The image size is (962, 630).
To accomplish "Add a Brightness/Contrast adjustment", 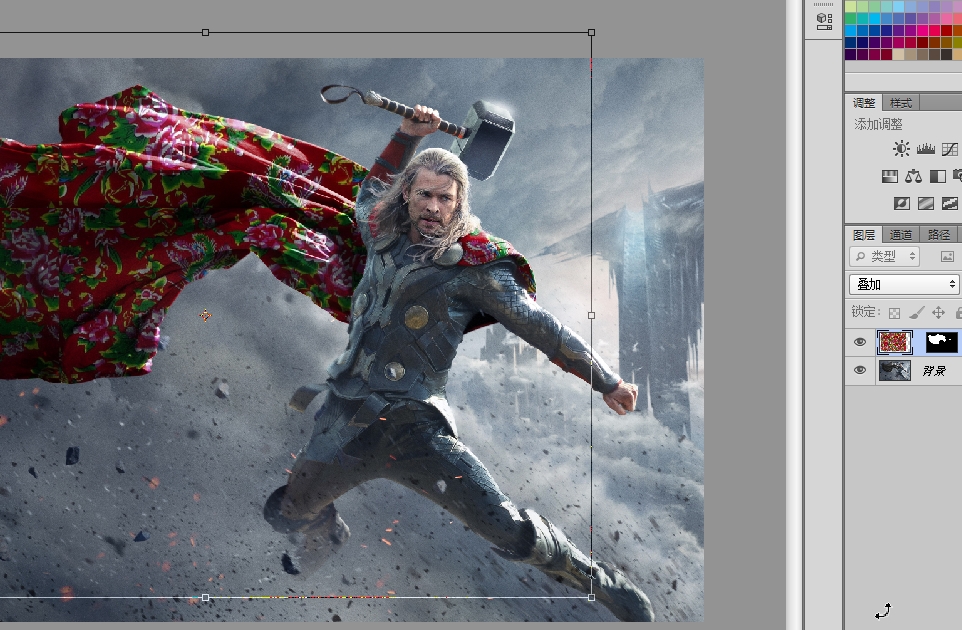I will [x=901, y=148].
